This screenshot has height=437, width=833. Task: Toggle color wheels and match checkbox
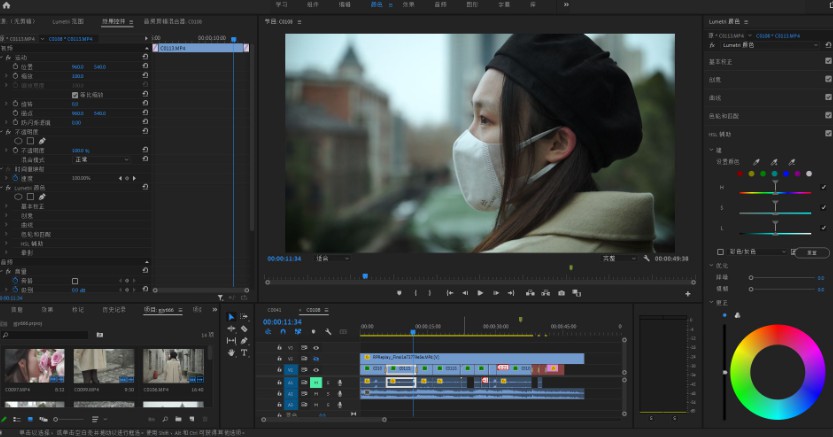(828, 115)
